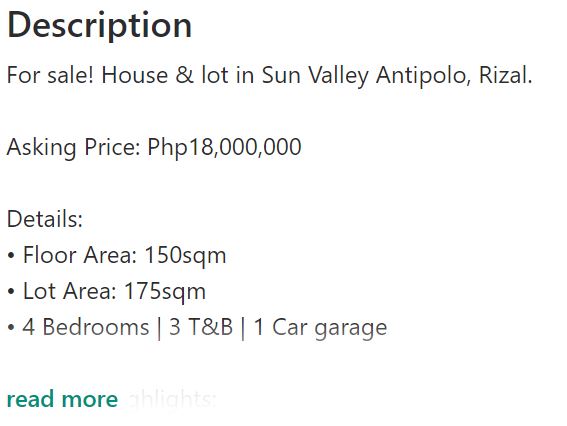Click the read more link
Viewport: 567px width, 426px height.
point(63,399)
